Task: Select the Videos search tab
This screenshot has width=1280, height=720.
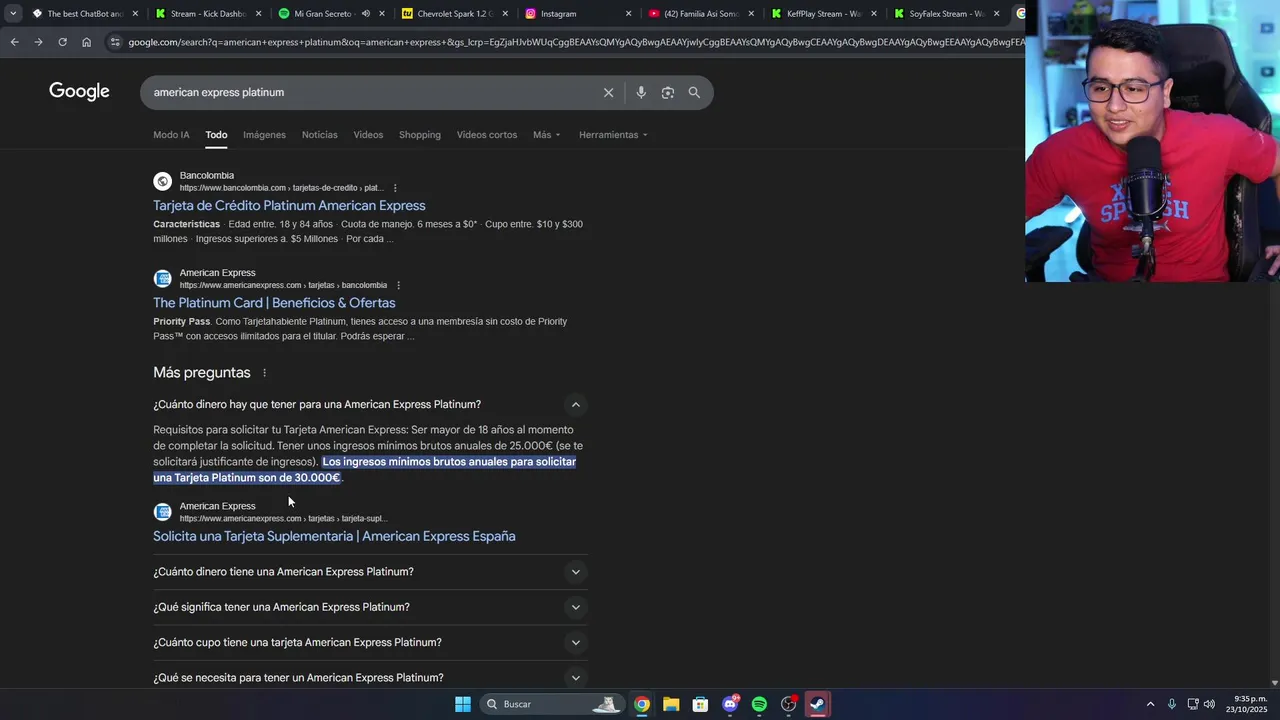Action: [x=368, y=135]
